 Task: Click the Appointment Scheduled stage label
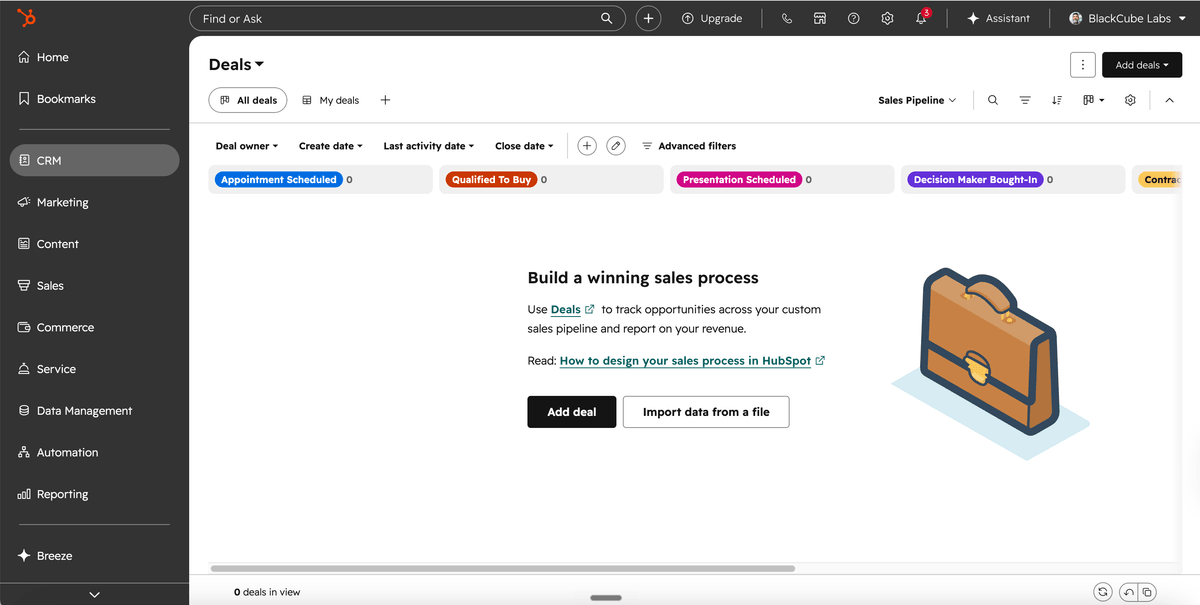pyautogui.click(x=279, y=180)
